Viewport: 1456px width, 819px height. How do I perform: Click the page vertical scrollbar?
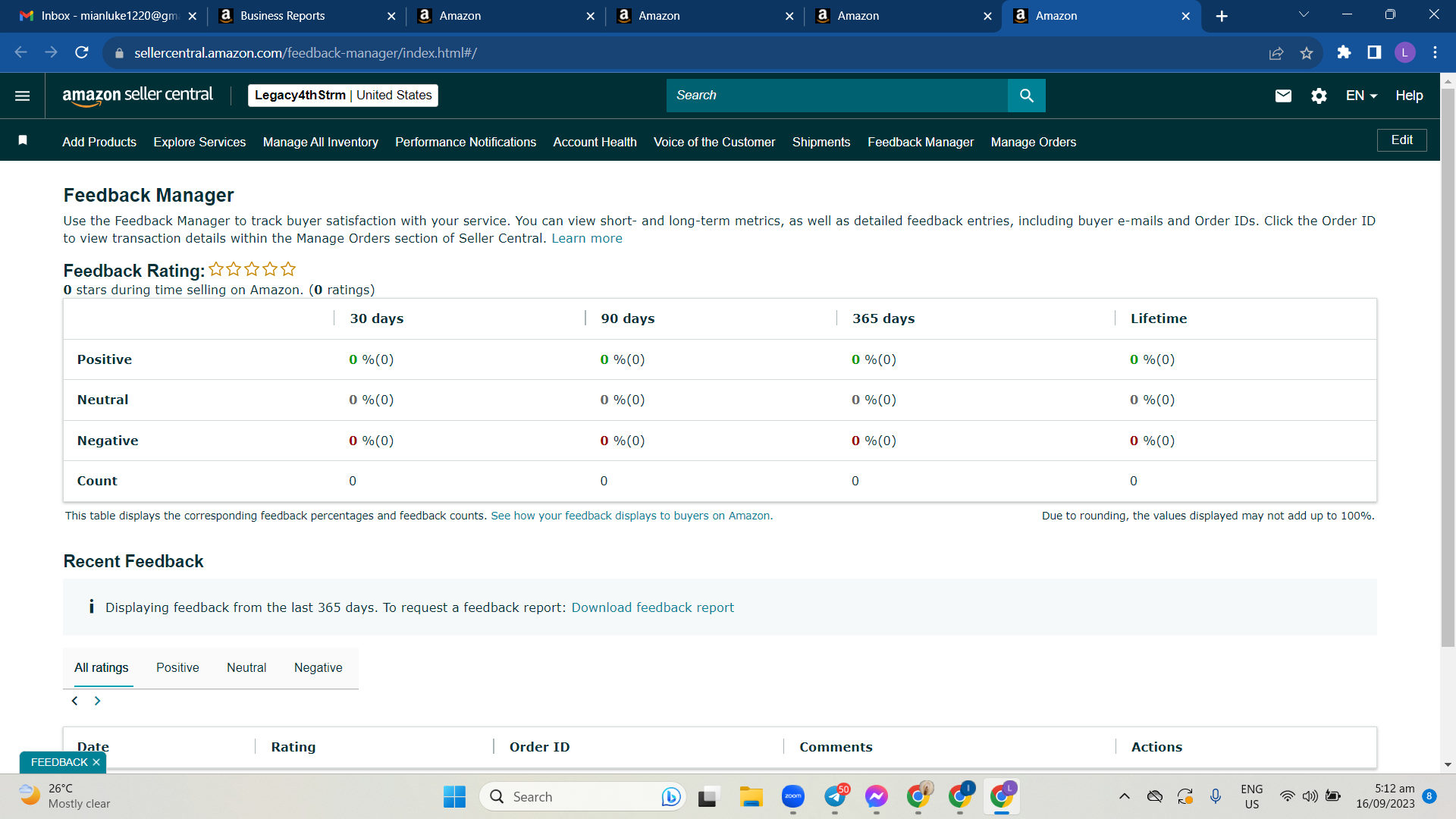pyautogui.click(x=1448, y=368)
